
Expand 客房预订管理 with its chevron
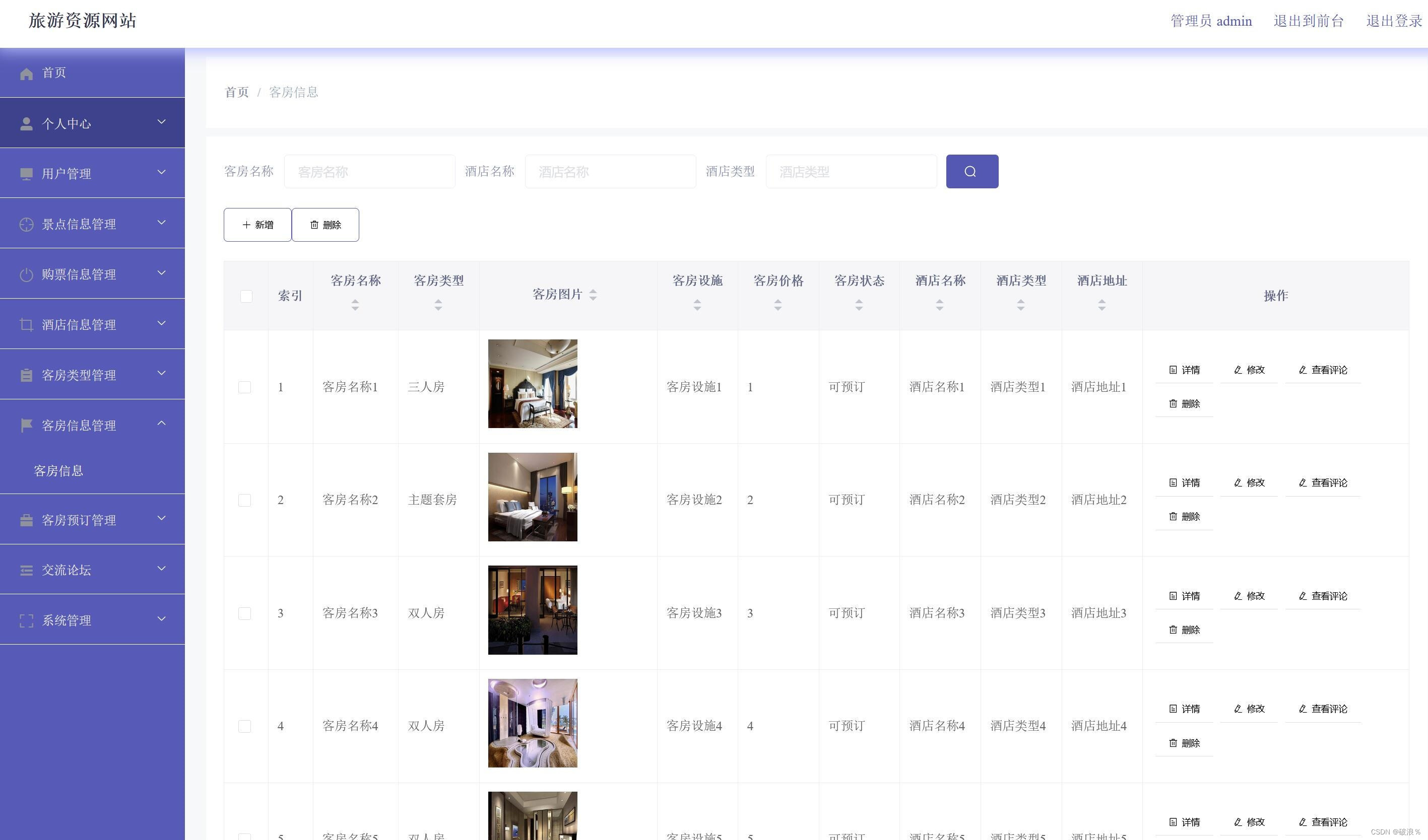pyautogui.click(x=162, y=518)
